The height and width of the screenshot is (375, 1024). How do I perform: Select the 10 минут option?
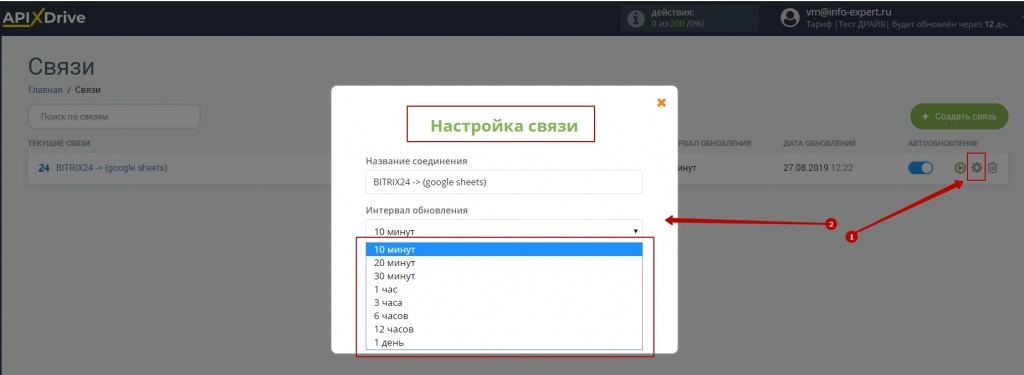click(504, 250)
